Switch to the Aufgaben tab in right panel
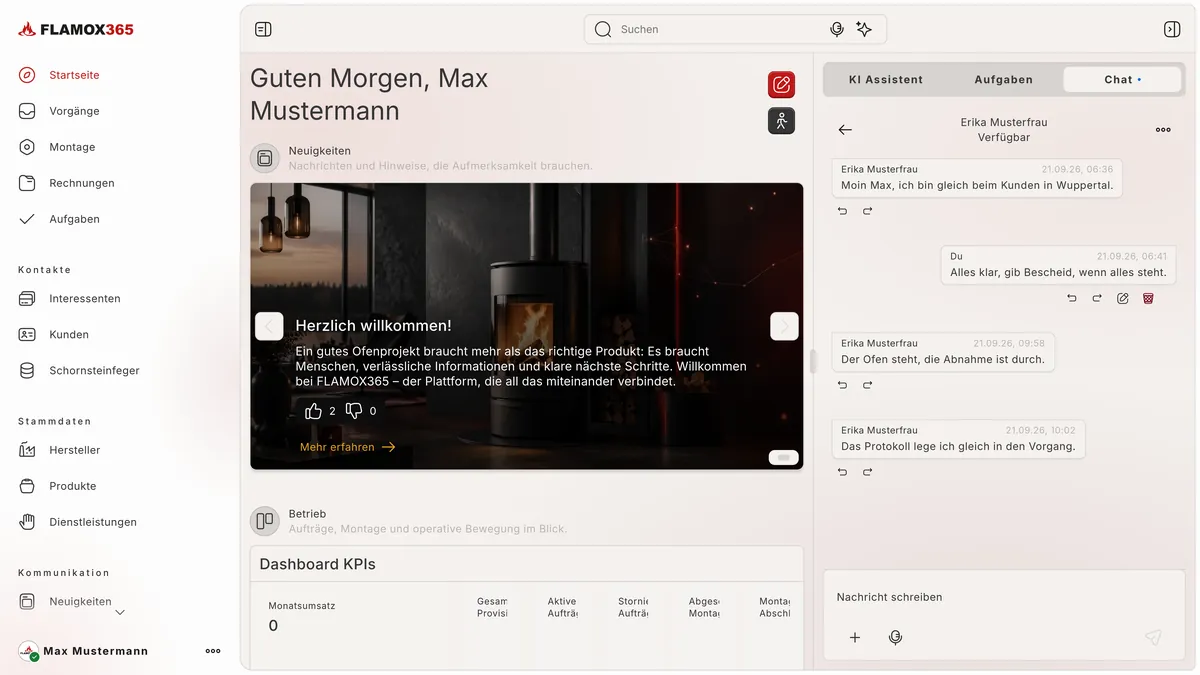 tap(1003, 80)
